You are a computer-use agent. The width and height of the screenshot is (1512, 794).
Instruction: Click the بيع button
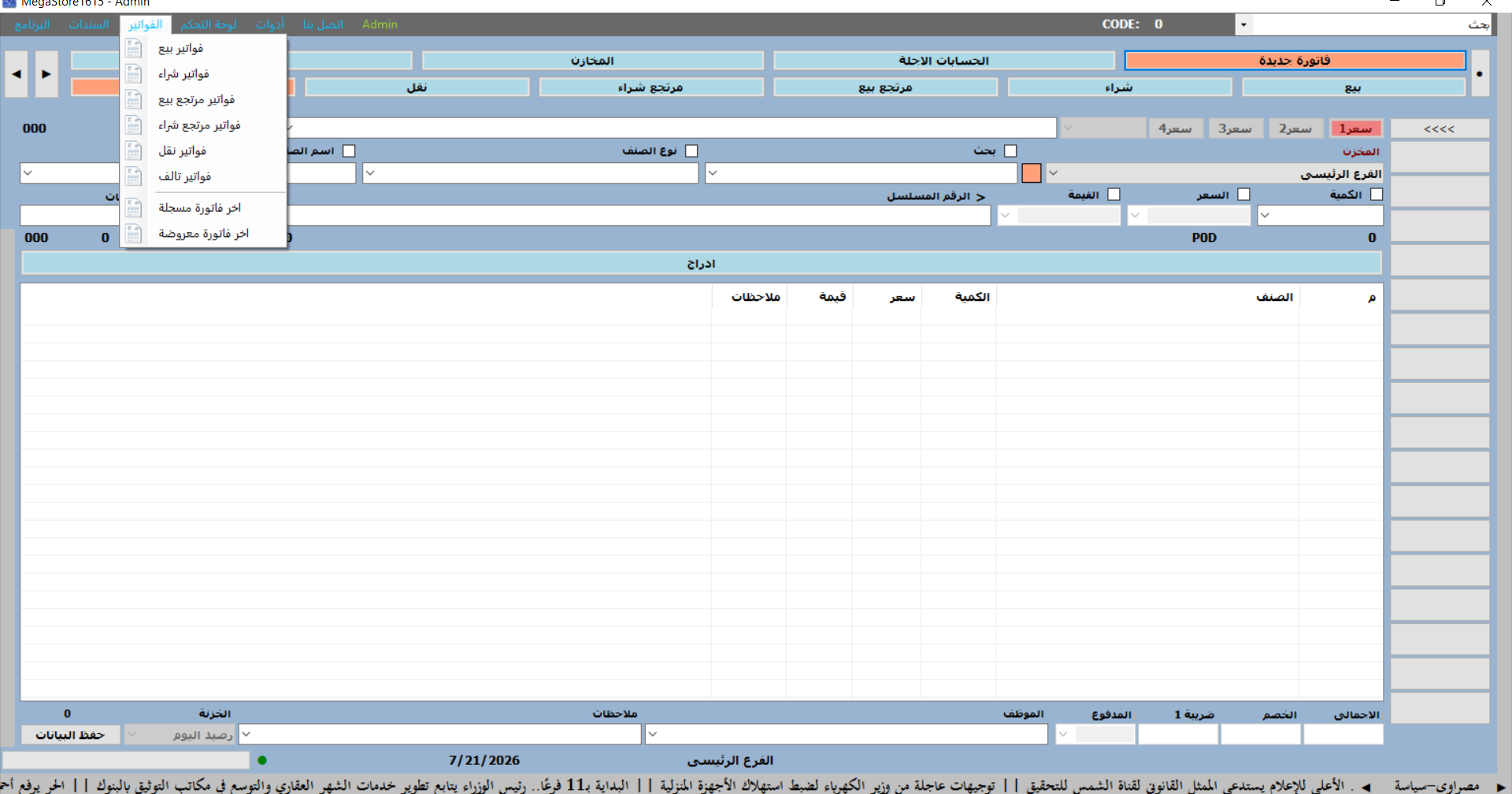[x=1354, y=87]
